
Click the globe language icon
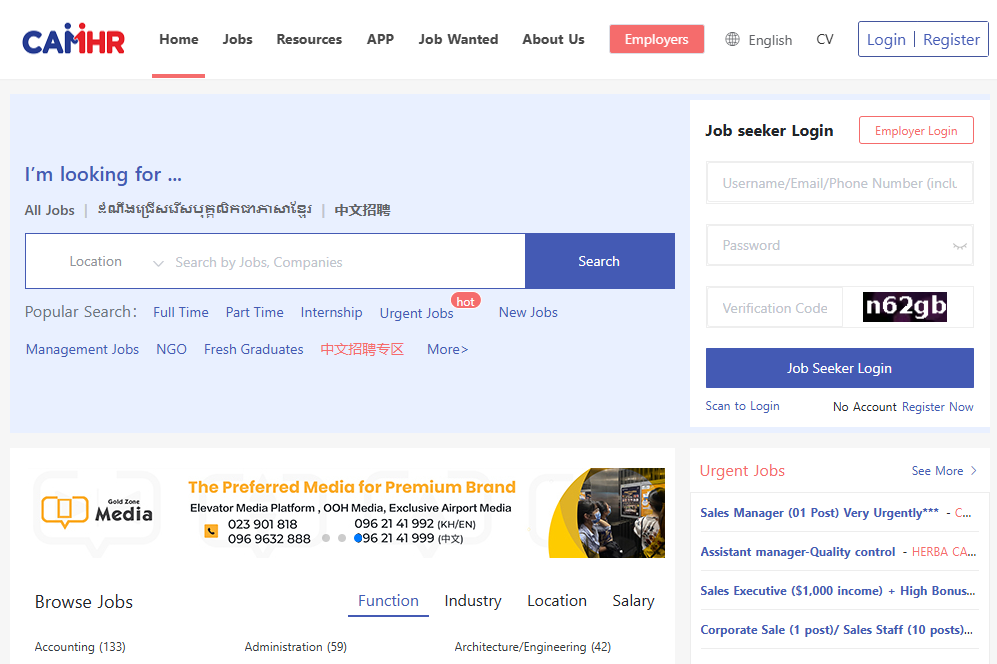point(733,40)
